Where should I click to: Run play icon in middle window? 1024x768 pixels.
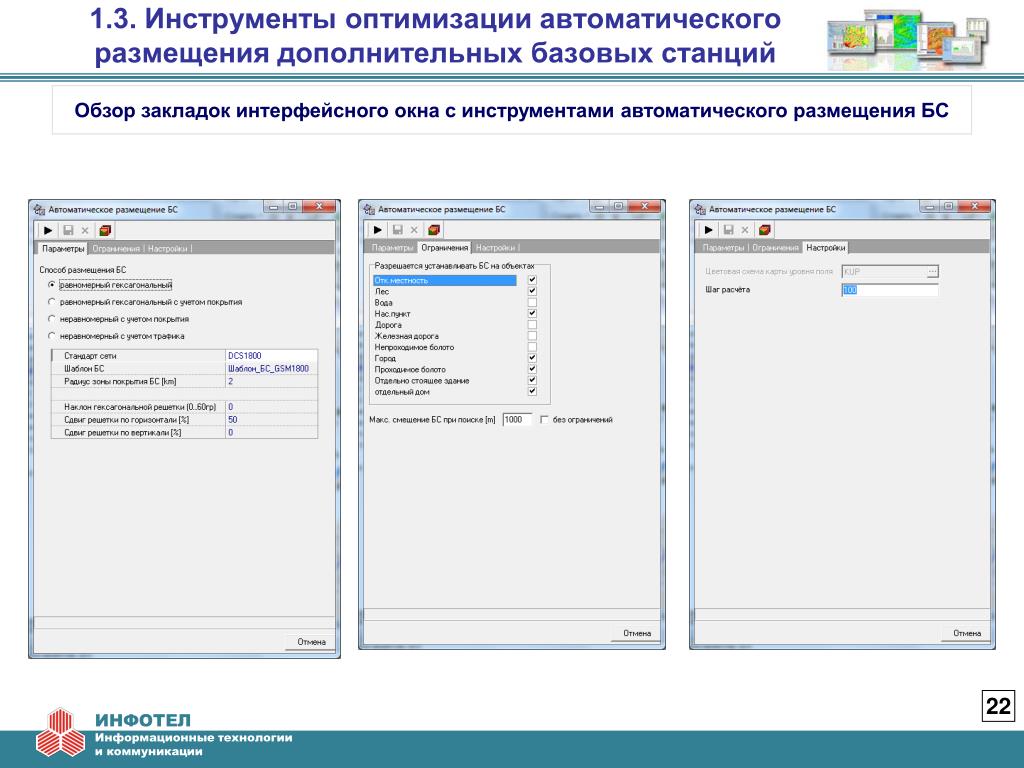(377, 230)
